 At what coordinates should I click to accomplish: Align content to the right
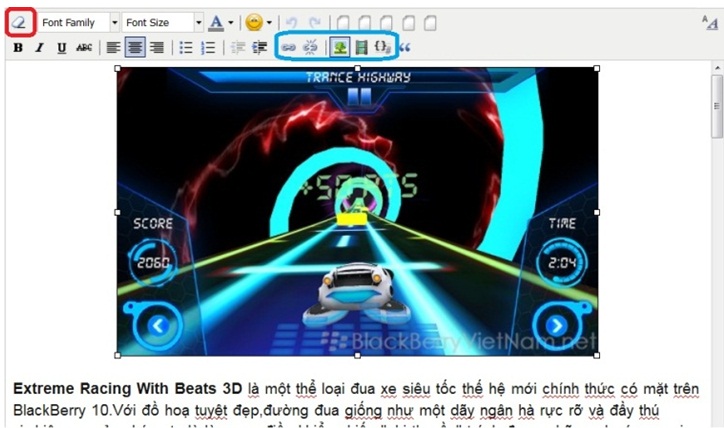pos(157,48)
